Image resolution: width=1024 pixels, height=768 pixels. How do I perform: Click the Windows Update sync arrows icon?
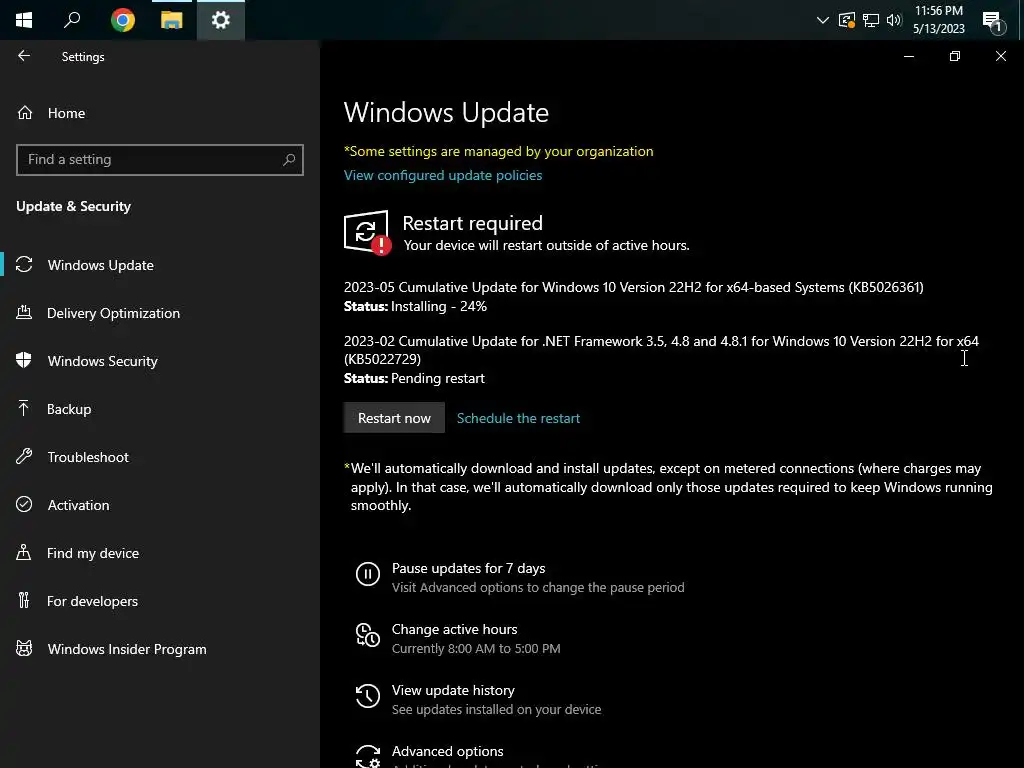pyautogui.click(x=24, y=264)
